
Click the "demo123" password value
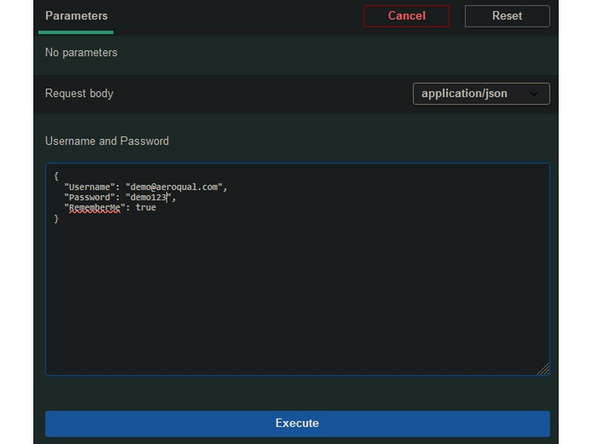(149, 197)
